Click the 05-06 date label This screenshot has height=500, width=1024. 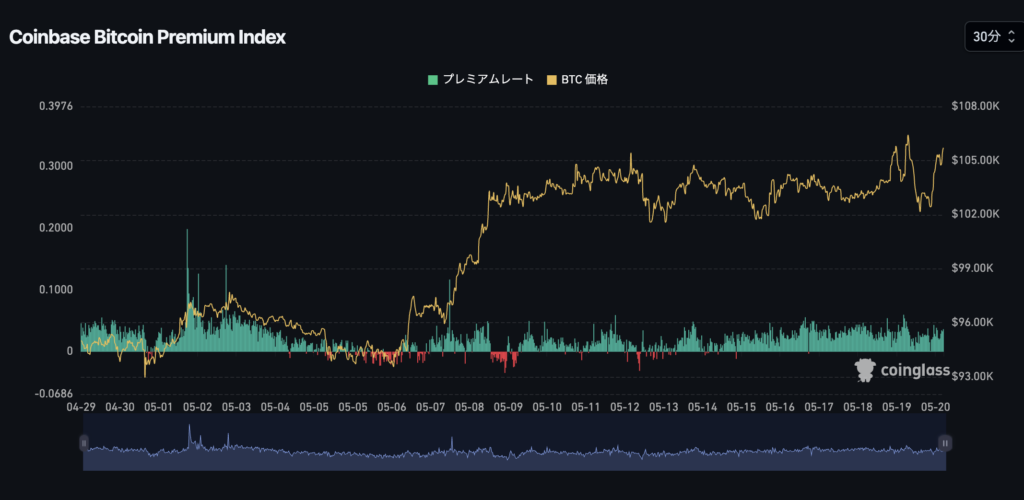click(x=392, y=407)
